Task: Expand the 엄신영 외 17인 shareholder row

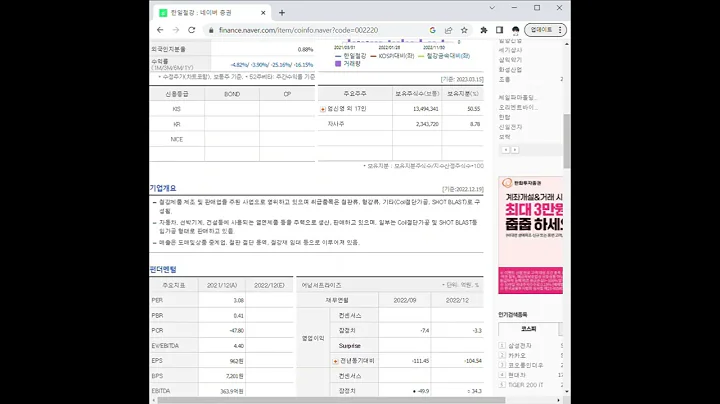Action: tap(323, 109)
